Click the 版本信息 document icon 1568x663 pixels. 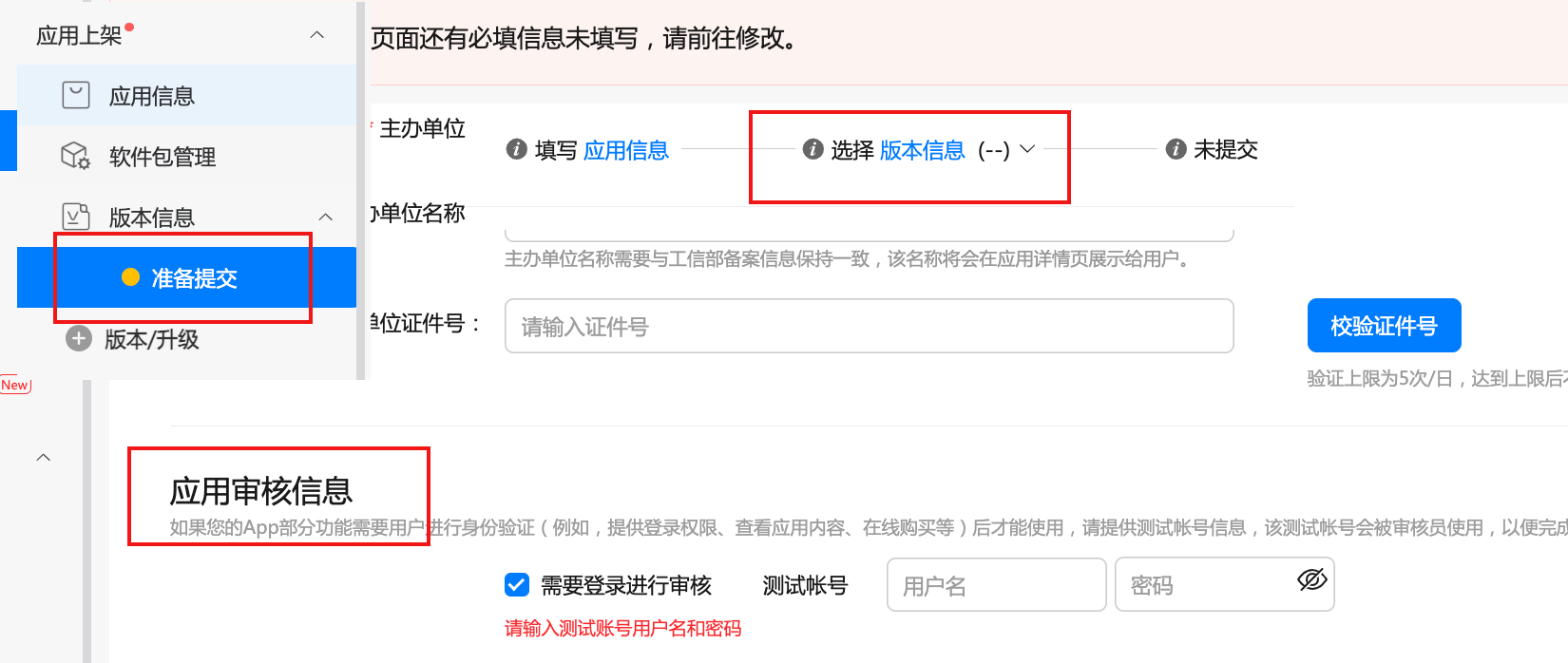pos(76,217)
